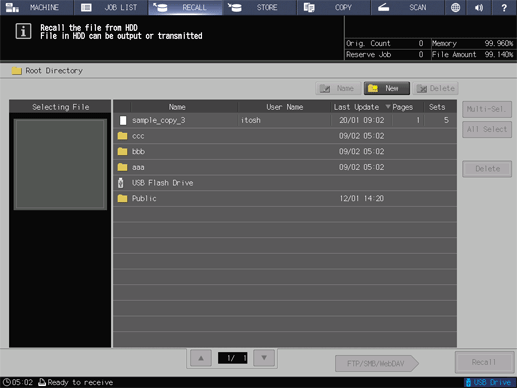Create a New folder

(387, 88)
